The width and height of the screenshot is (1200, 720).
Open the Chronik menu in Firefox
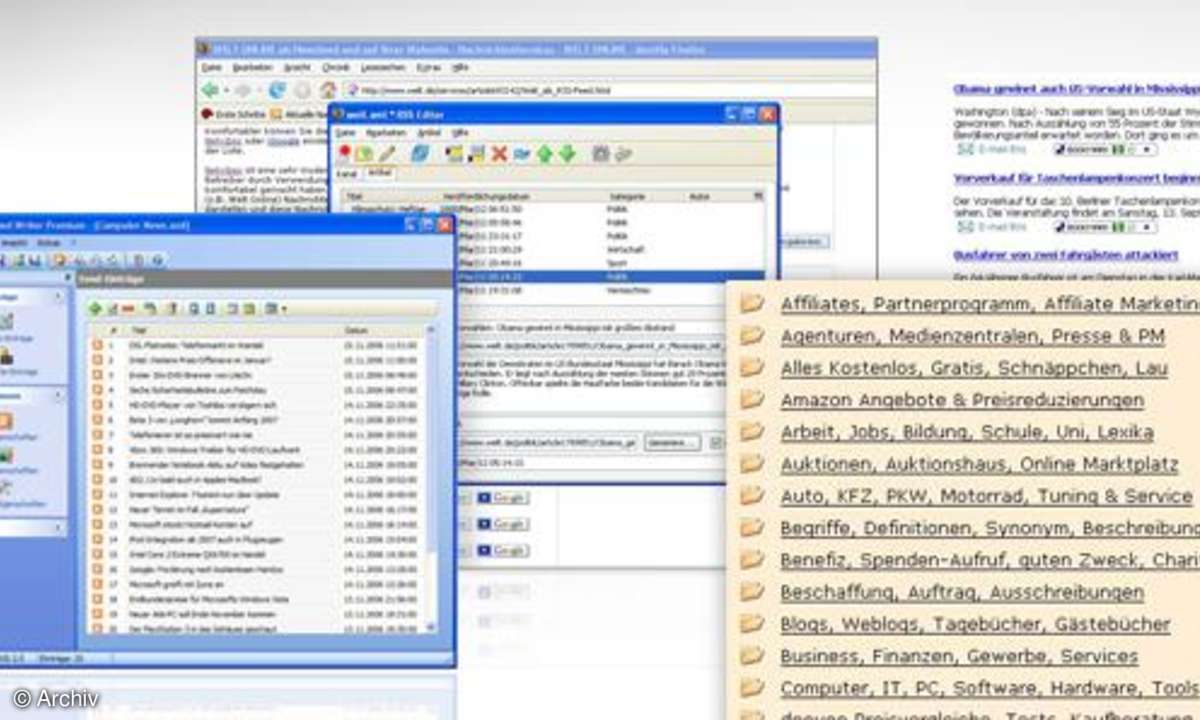point(335,67)
